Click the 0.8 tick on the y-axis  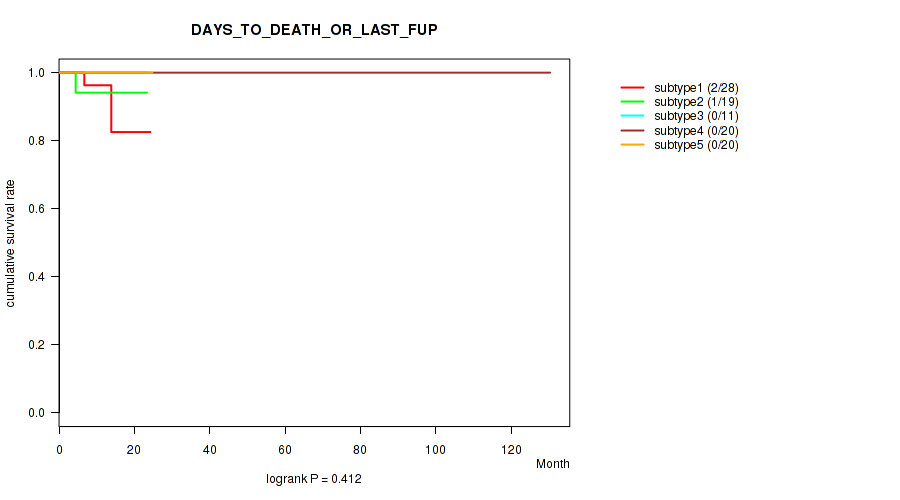[37, 141]
